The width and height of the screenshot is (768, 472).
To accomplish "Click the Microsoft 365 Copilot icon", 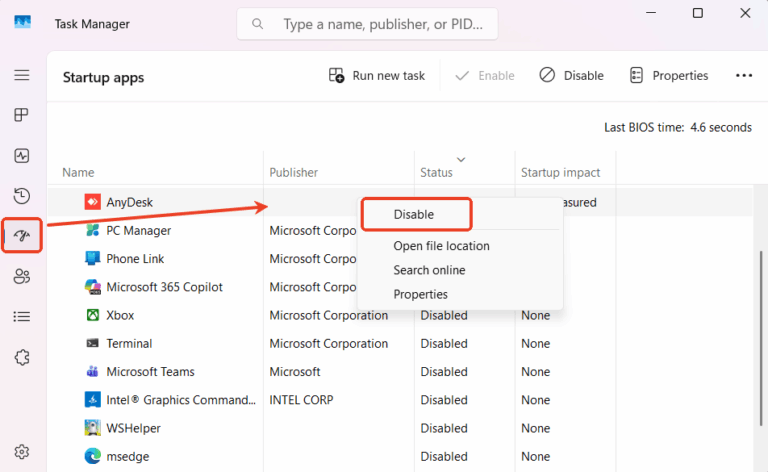I will click(x=93, y=286).
